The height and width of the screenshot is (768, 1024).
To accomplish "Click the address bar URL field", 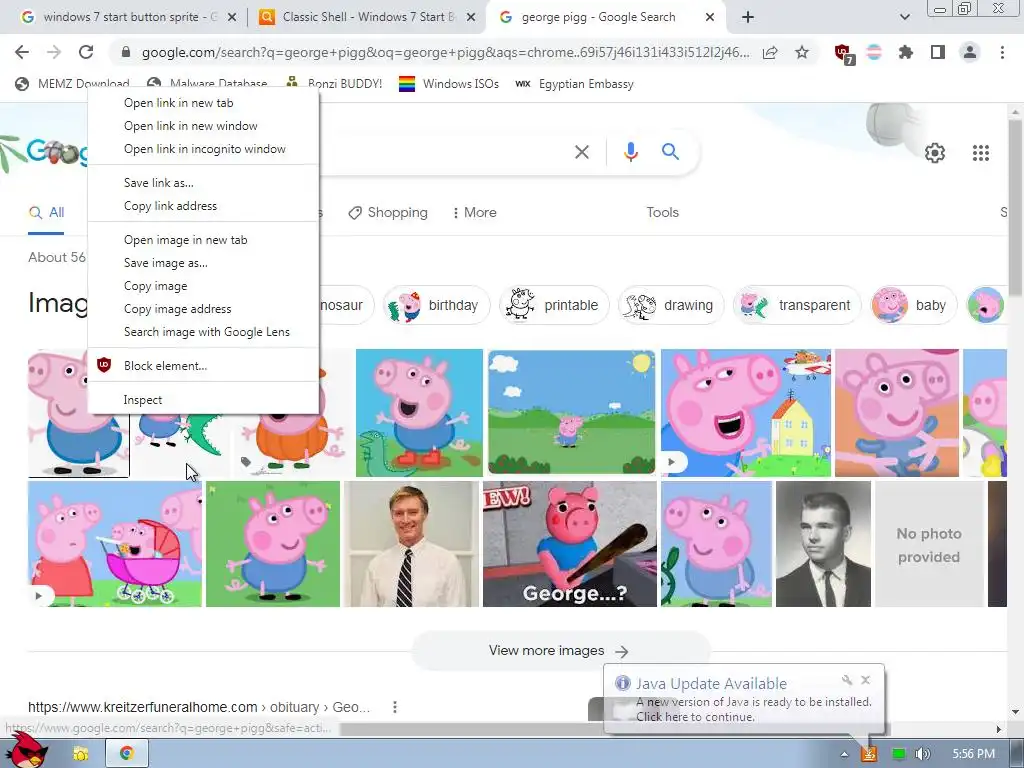I will [445, 52].
